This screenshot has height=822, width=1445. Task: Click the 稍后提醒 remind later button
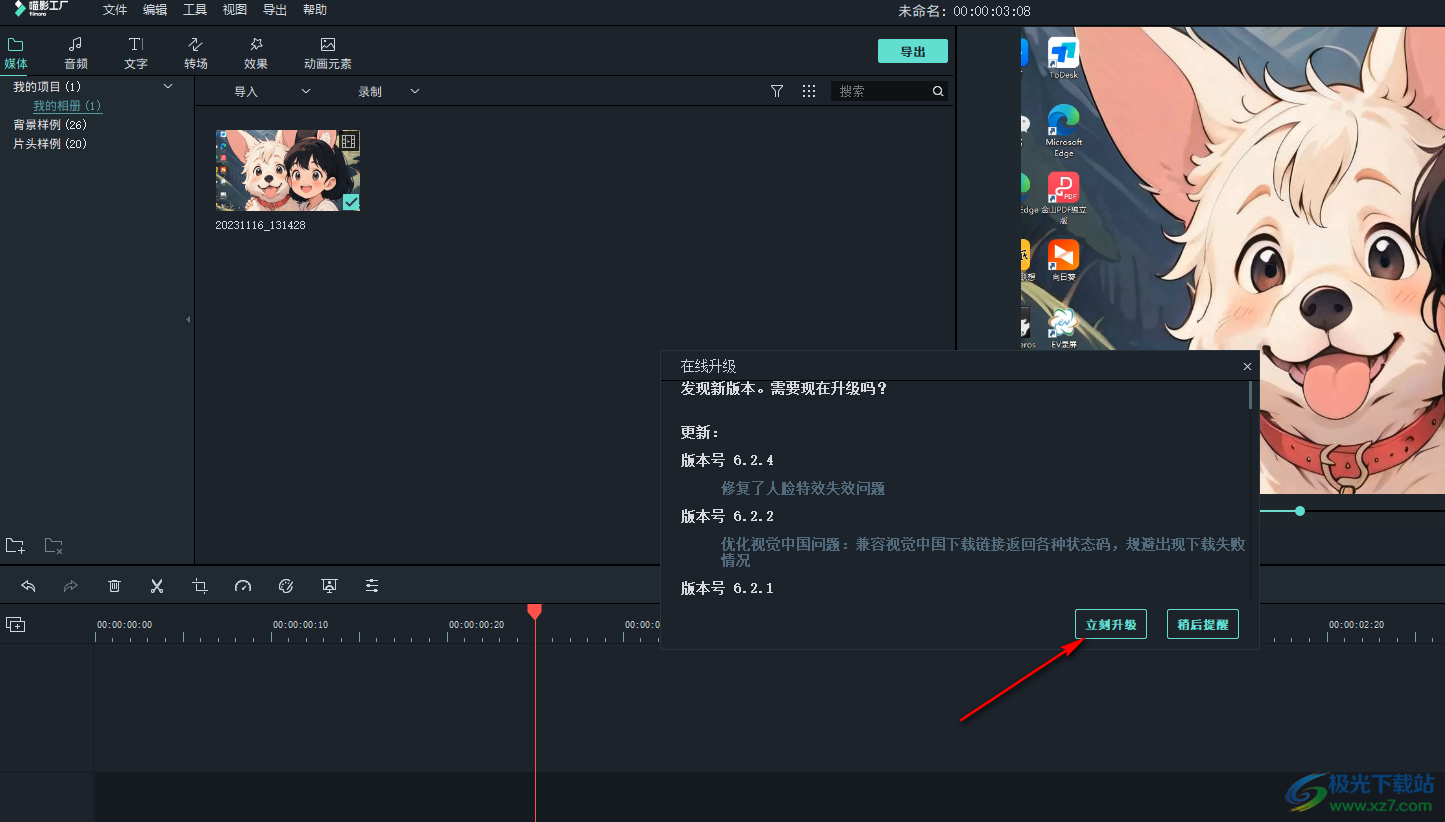(1203, 624)
